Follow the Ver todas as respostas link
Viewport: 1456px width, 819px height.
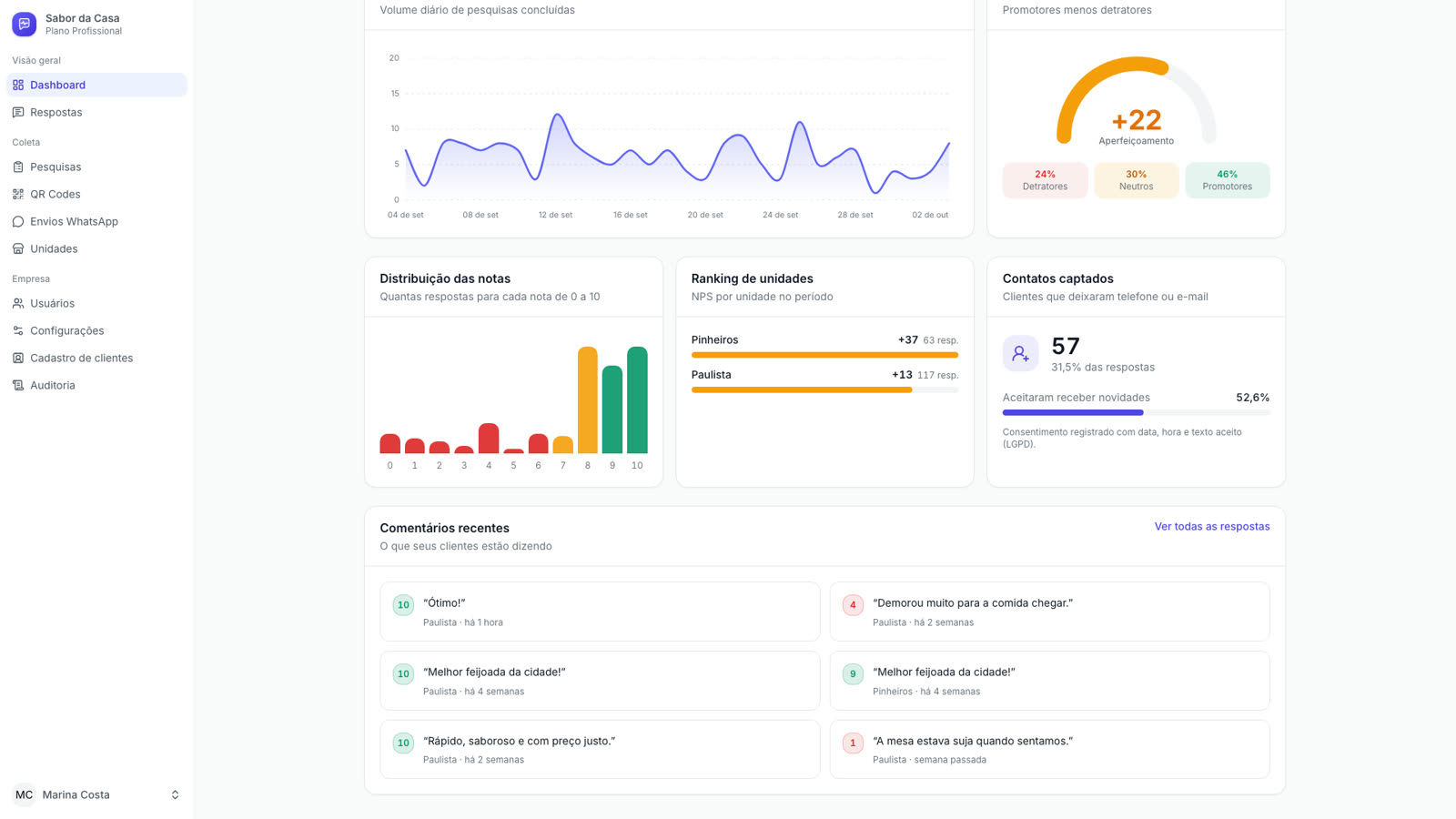coord(1212,526)
